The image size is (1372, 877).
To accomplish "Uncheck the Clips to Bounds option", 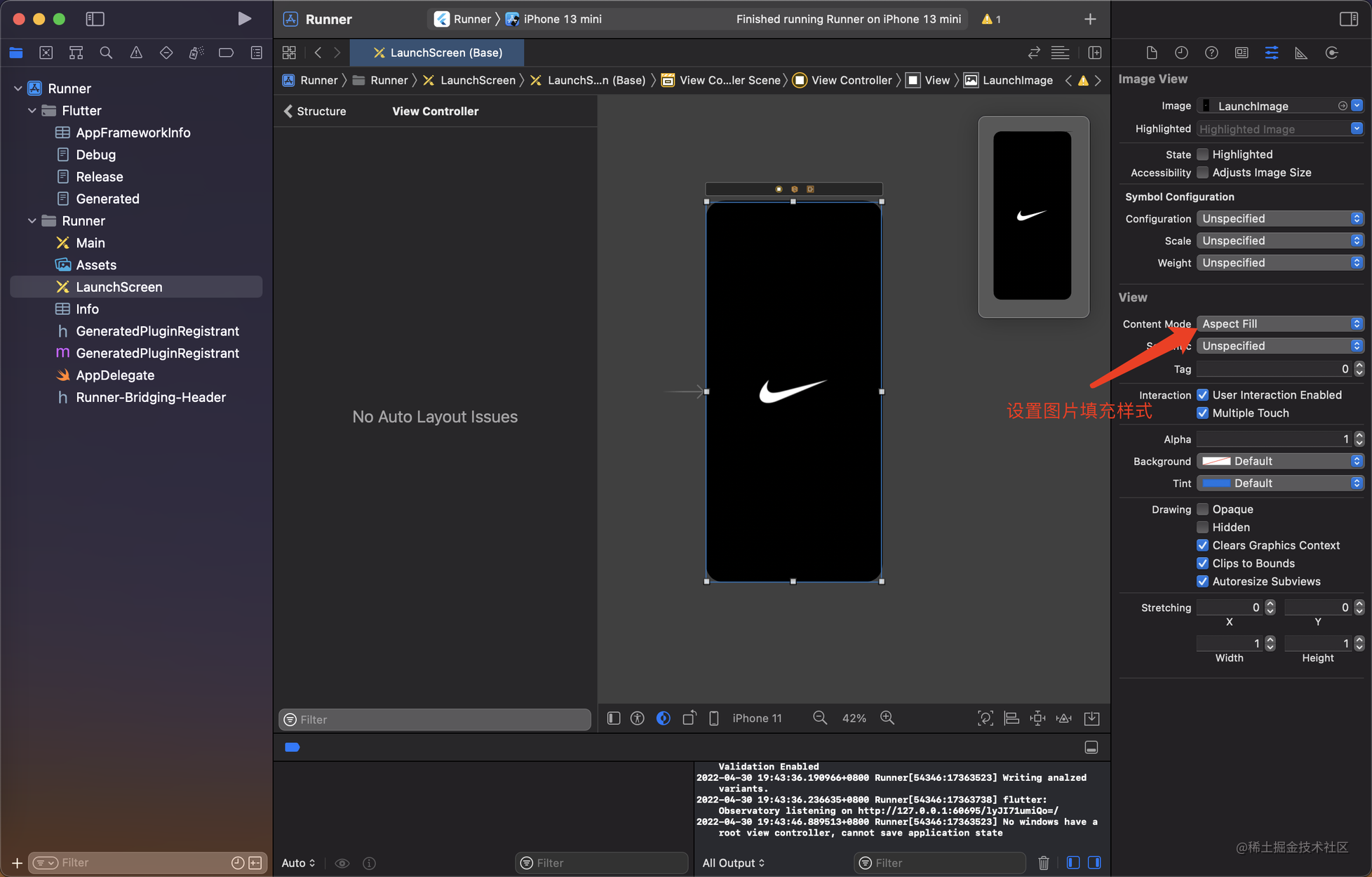I will click(x=1203, y=563).
